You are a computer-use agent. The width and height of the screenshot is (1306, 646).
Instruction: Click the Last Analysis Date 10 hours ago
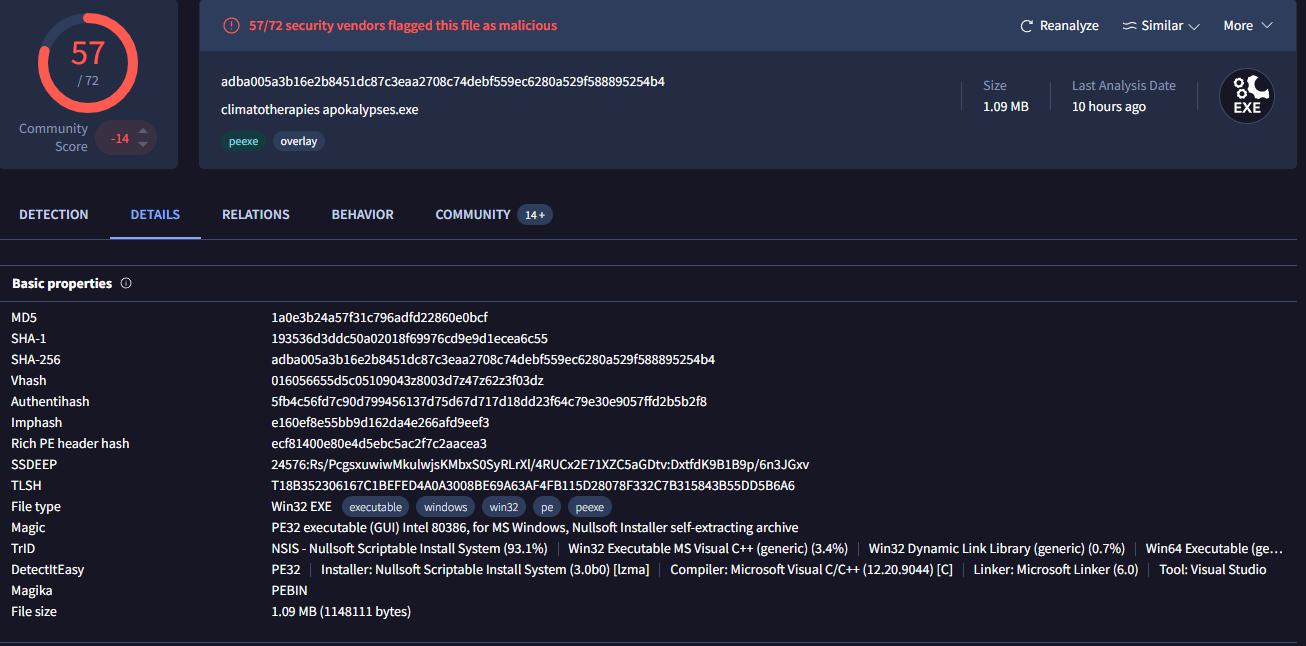tap(1109, 107)
